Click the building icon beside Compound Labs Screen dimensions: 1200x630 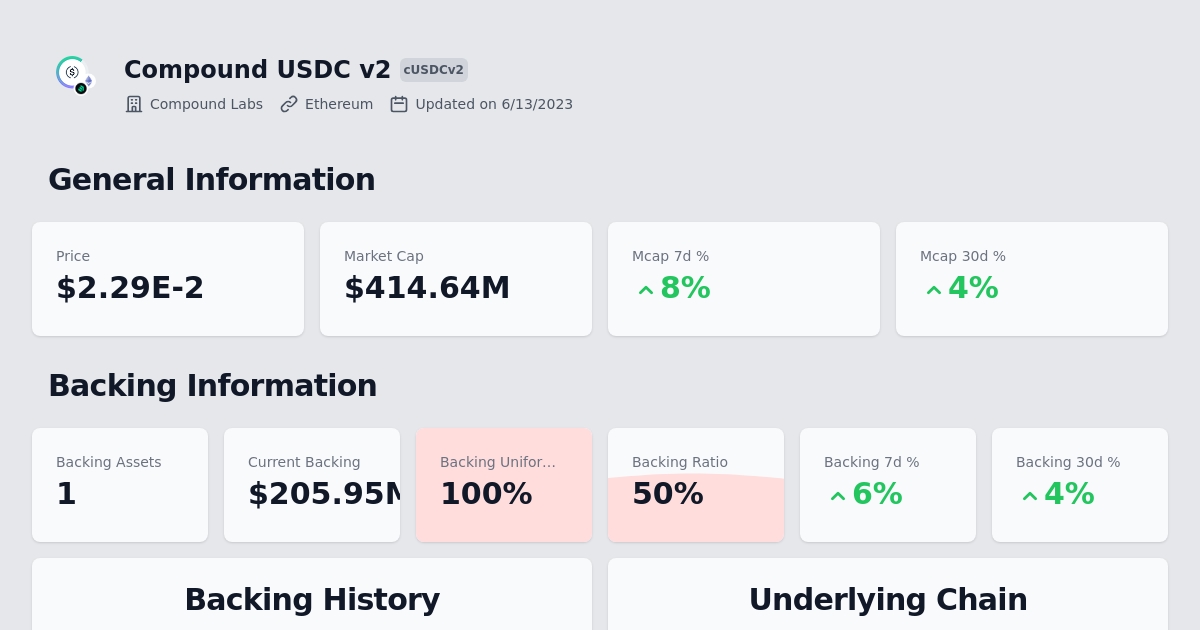click(134, 104)
